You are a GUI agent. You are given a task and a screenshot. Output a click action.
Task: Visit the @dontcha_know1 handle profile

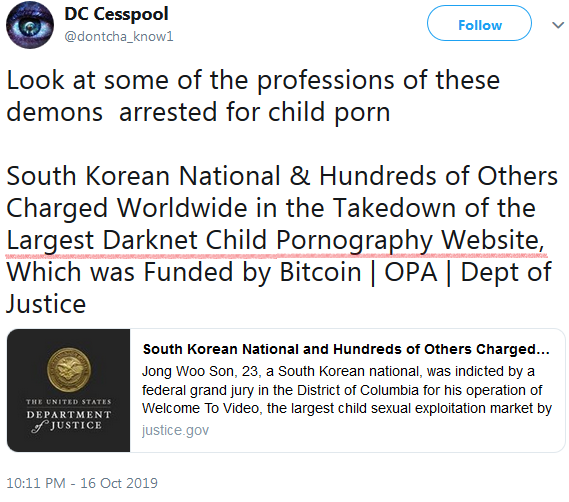click(x=119, y=37)
